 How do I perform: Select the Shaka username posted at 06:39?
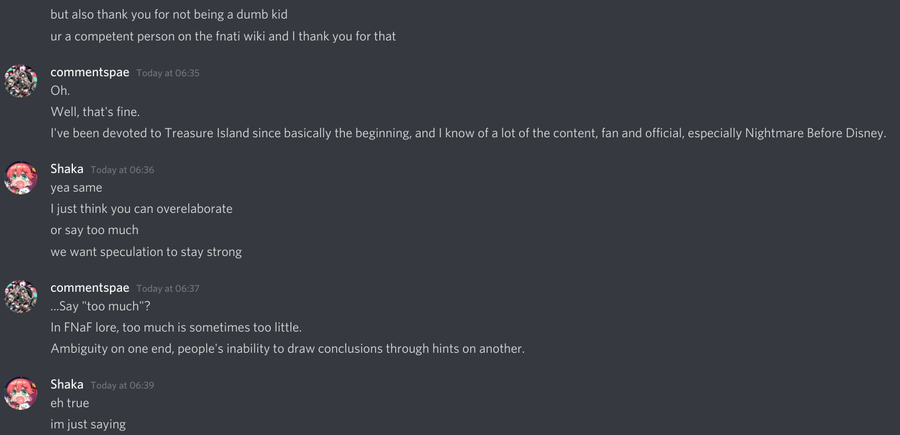pos(67,384)
